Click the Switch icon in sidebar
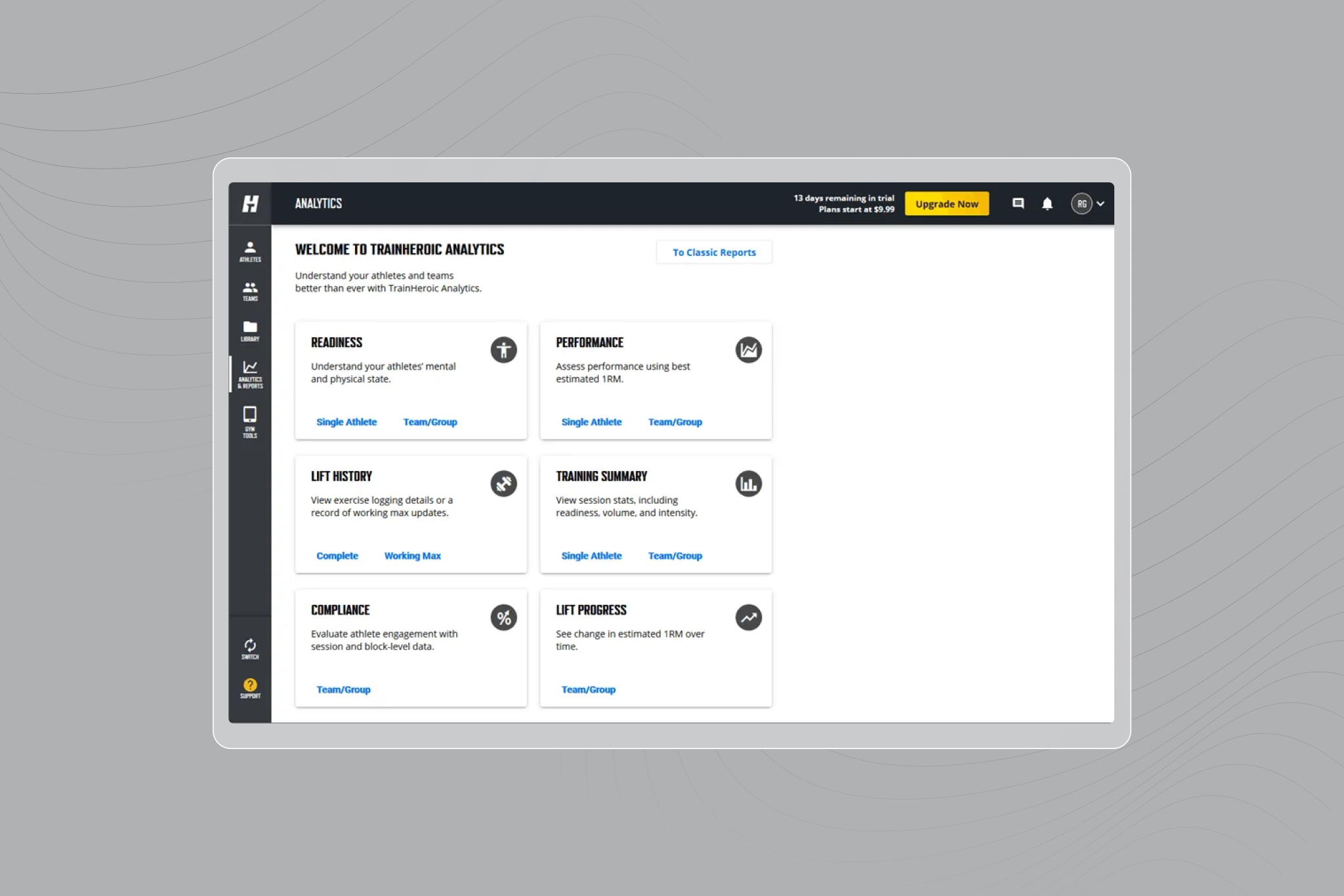 pos(250,649)
